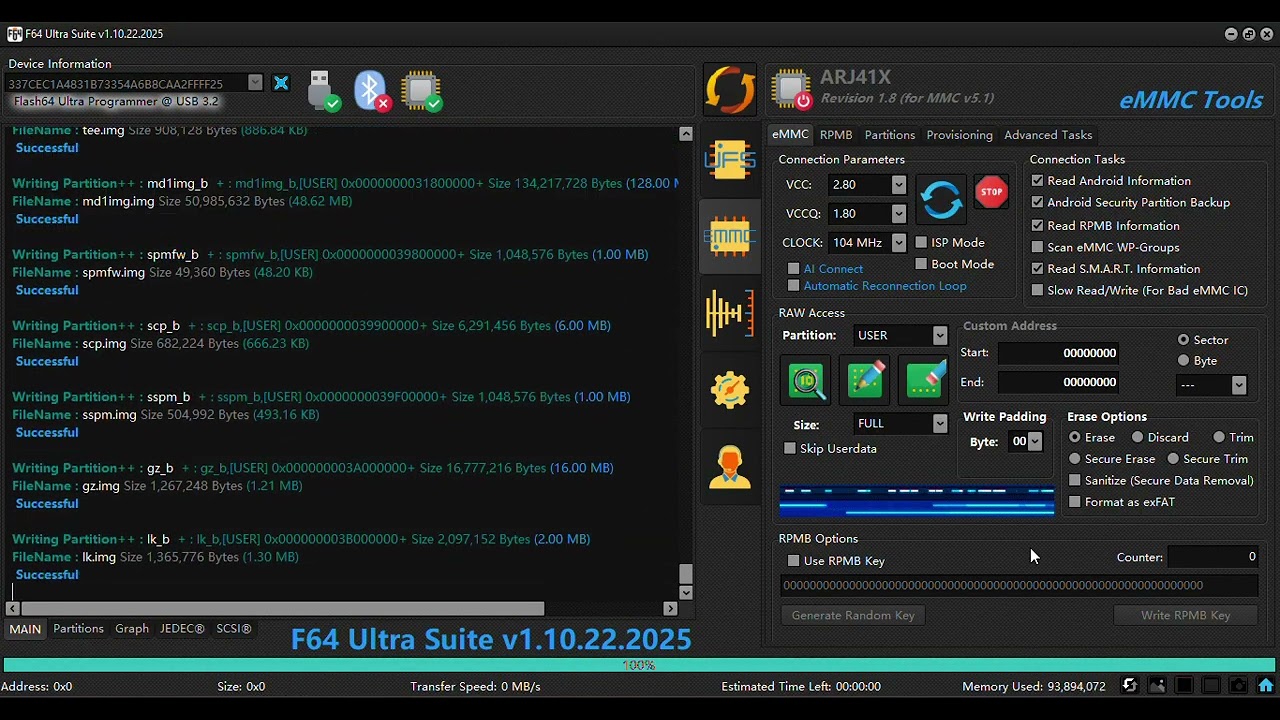This screenshot has height=720, width=1280.
Task: Select the Secure Erase radio option
Action: coord(1074,459)
